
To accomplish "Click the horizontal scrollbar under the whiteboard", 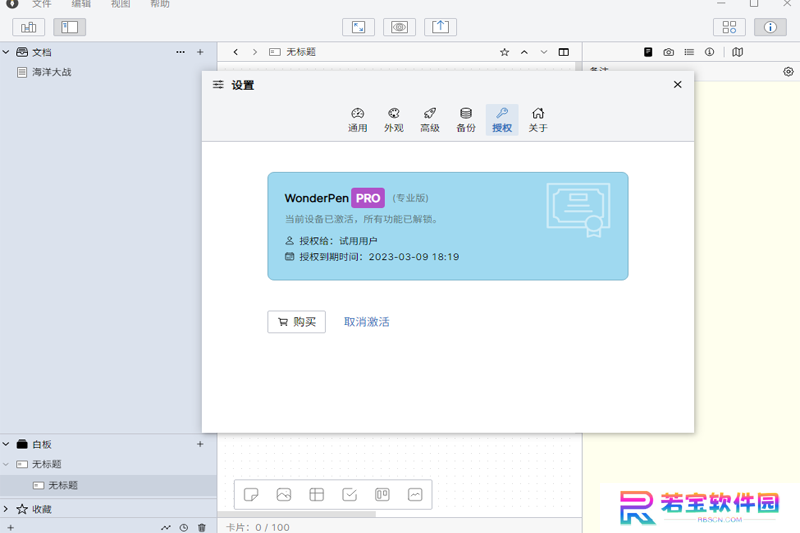I will (297, 514).
